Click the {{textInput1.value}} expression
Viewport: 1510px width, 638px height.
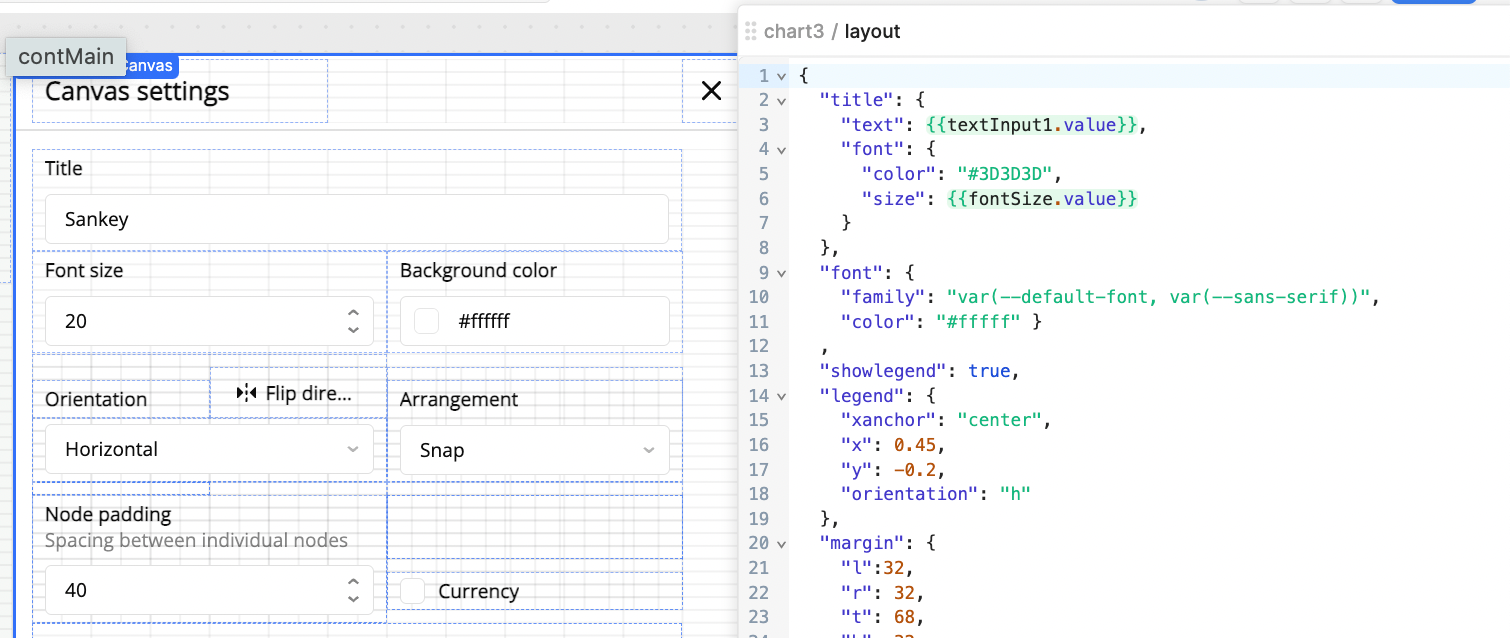pos(1031,125)
